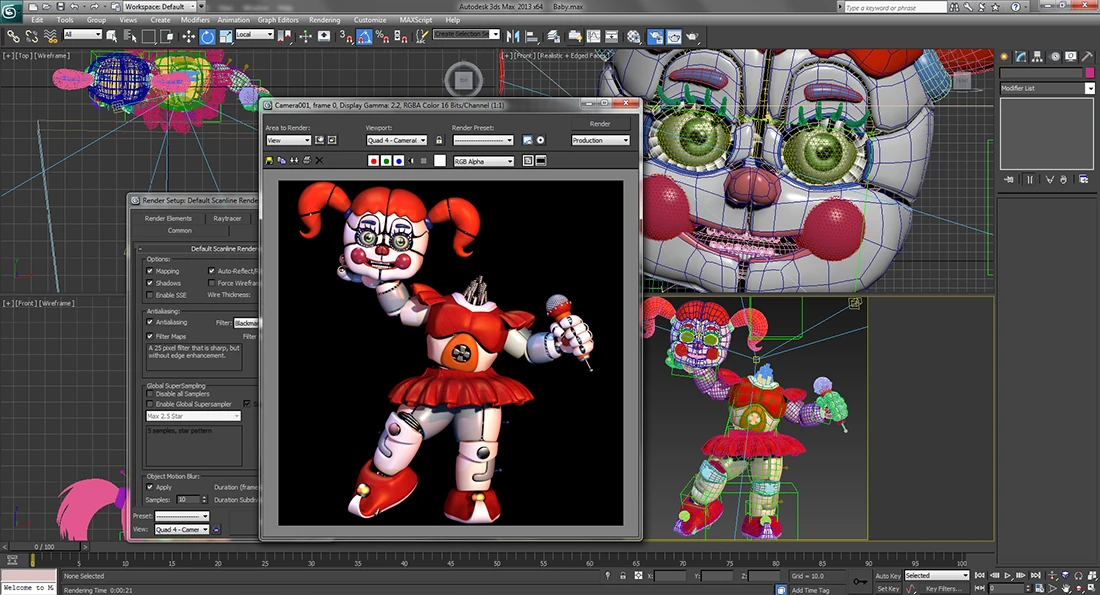Image resolution: width=1100 pixels, height=595 pixels.
Task: Open the Production render mode dropdown
Action: [x=600, y=141]
